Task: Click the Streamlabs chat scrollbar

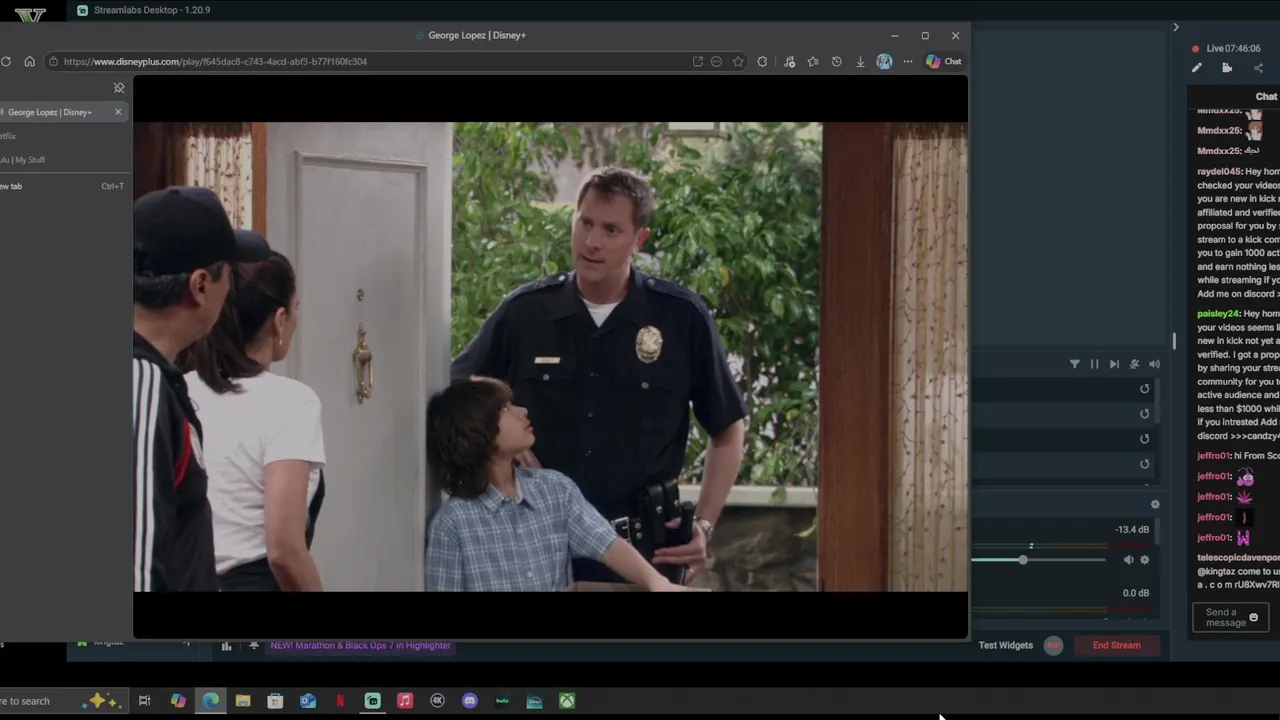Action: pos(1174,341)
